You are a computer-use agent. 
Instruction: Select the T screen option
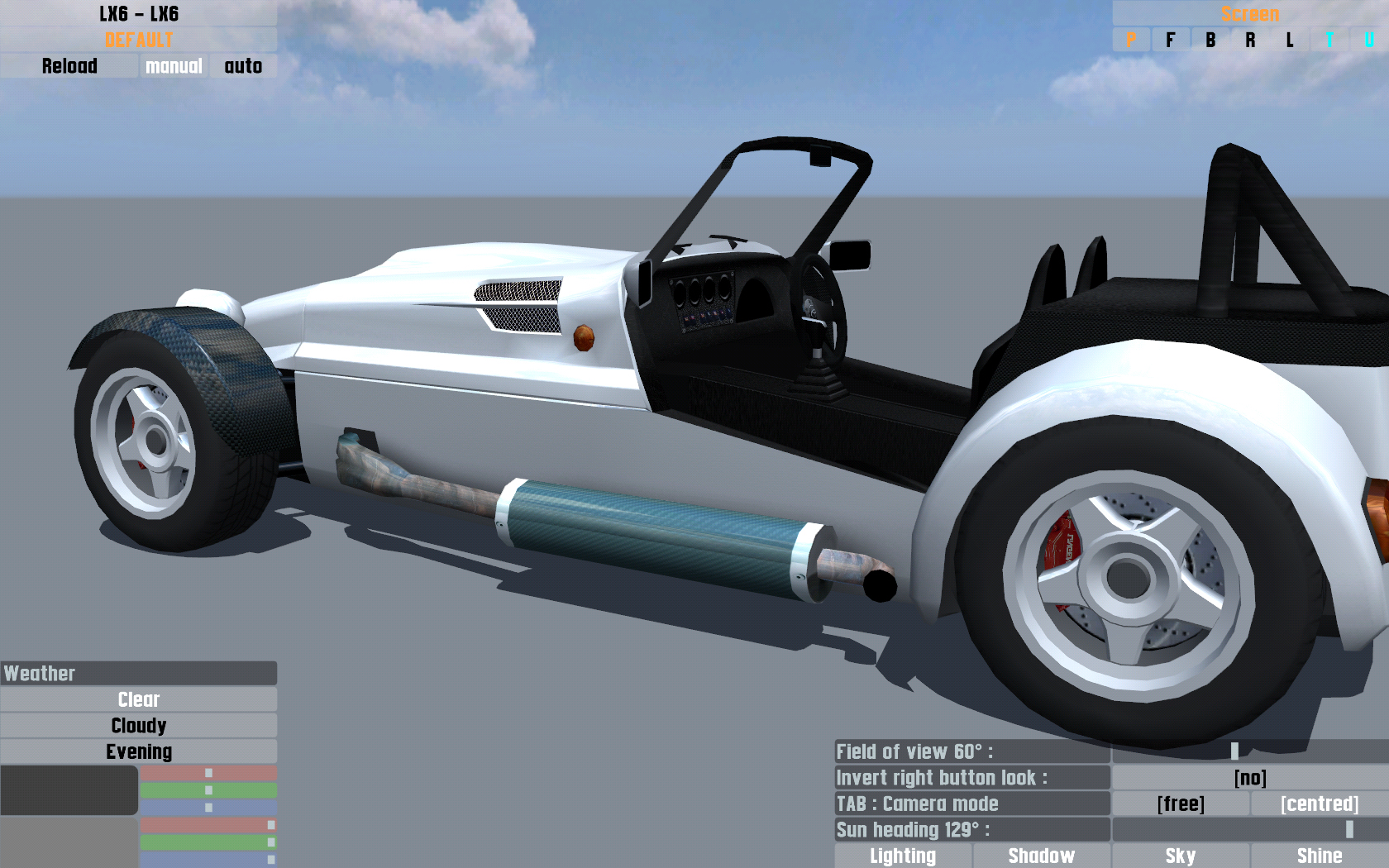coord(1329,40)
